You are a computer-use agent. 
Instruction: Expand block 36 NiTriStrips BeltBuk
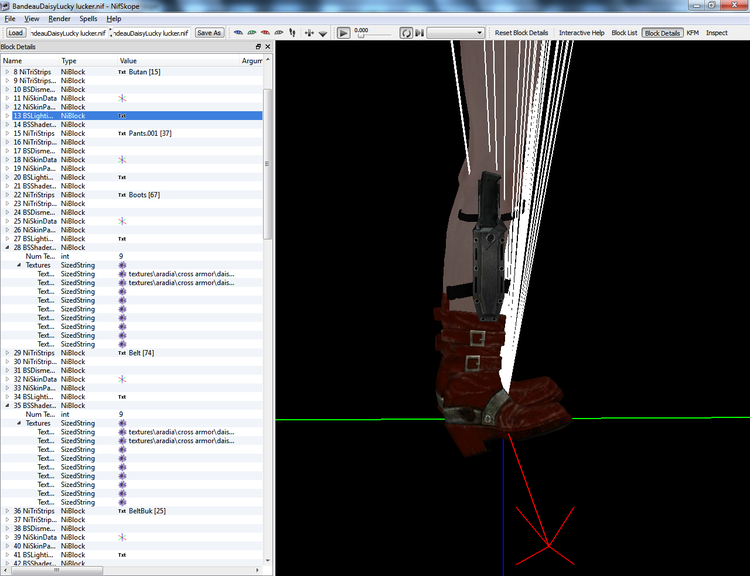[7, 511]
